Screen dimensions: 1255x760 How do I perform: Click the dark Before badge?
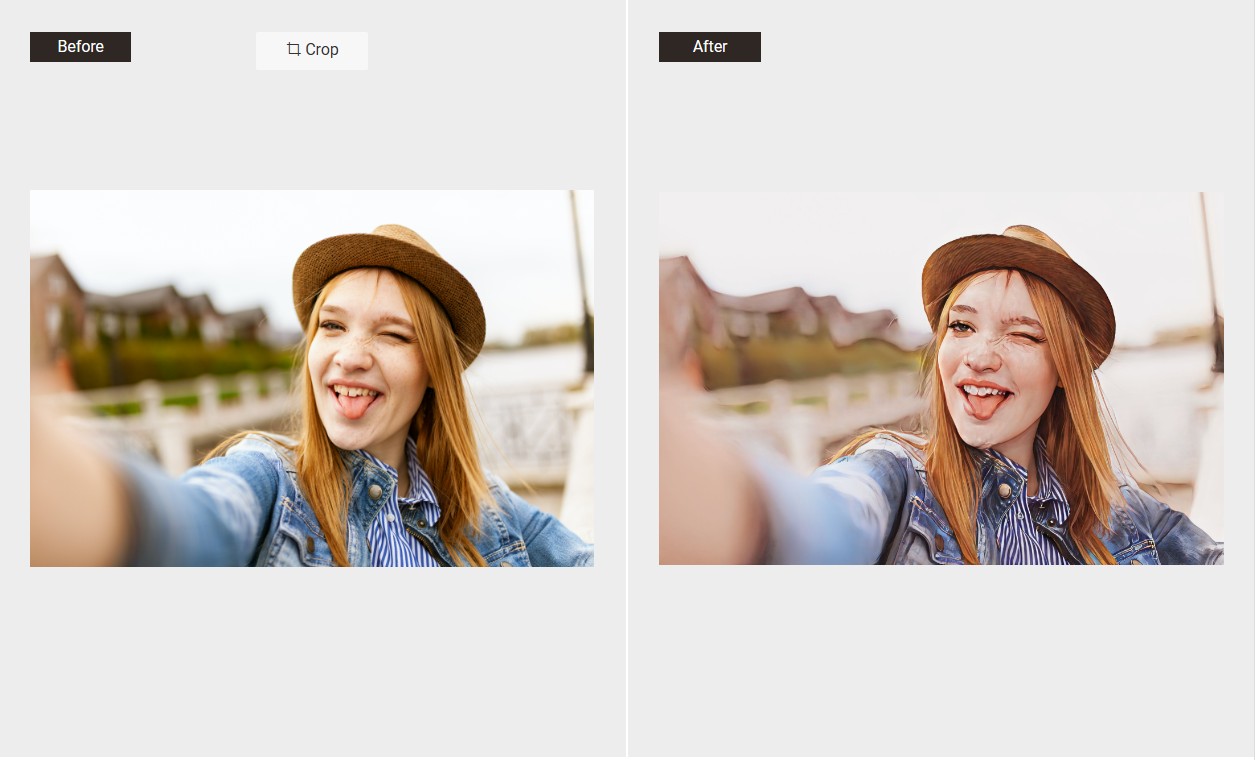point(80,46)
